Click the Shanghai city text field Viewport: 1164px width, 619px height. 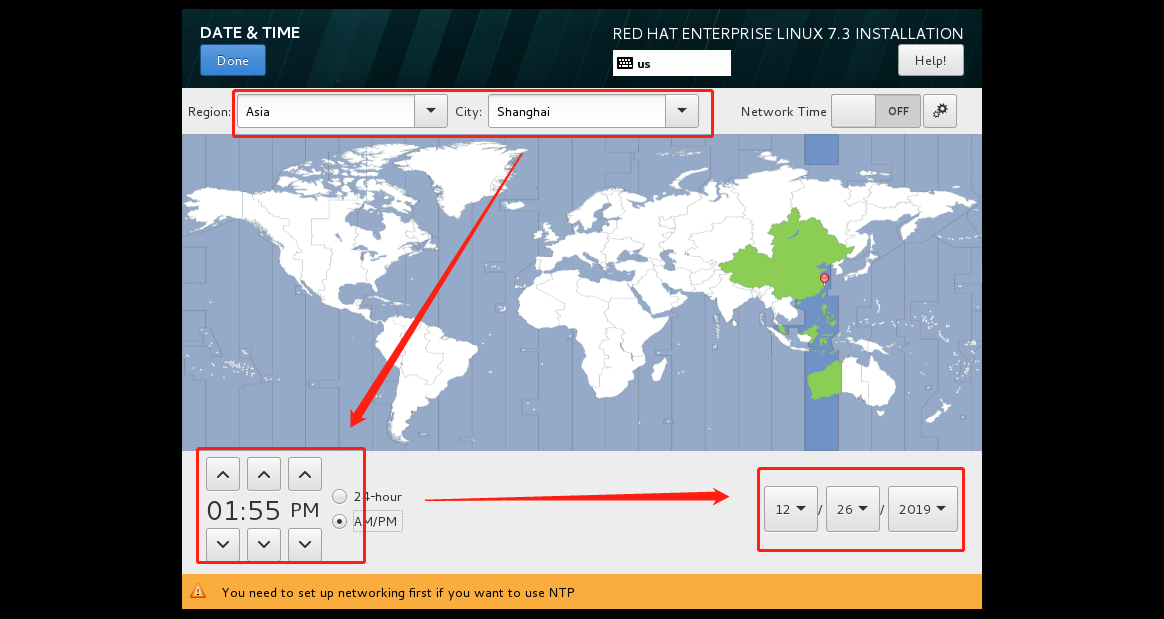[x=577, y=111]
